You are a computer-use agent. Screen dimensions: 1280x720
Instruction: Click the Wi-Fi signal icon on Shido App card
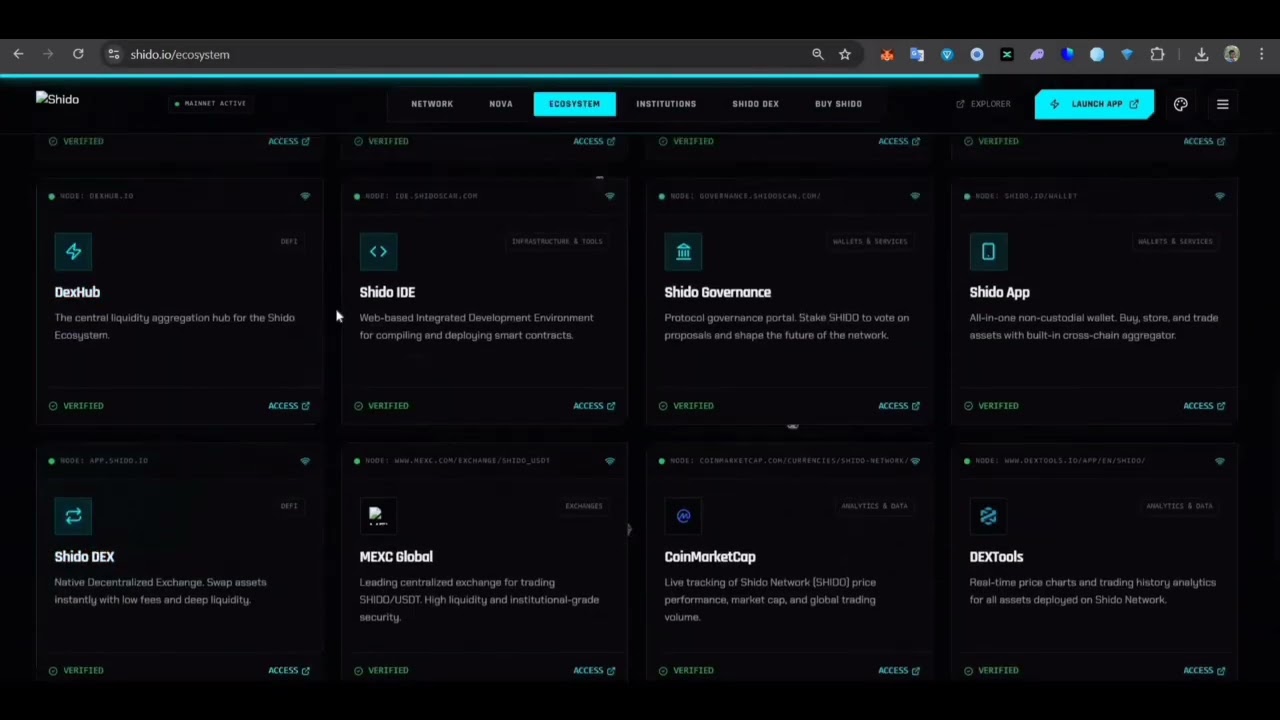tap(1219, 196)
